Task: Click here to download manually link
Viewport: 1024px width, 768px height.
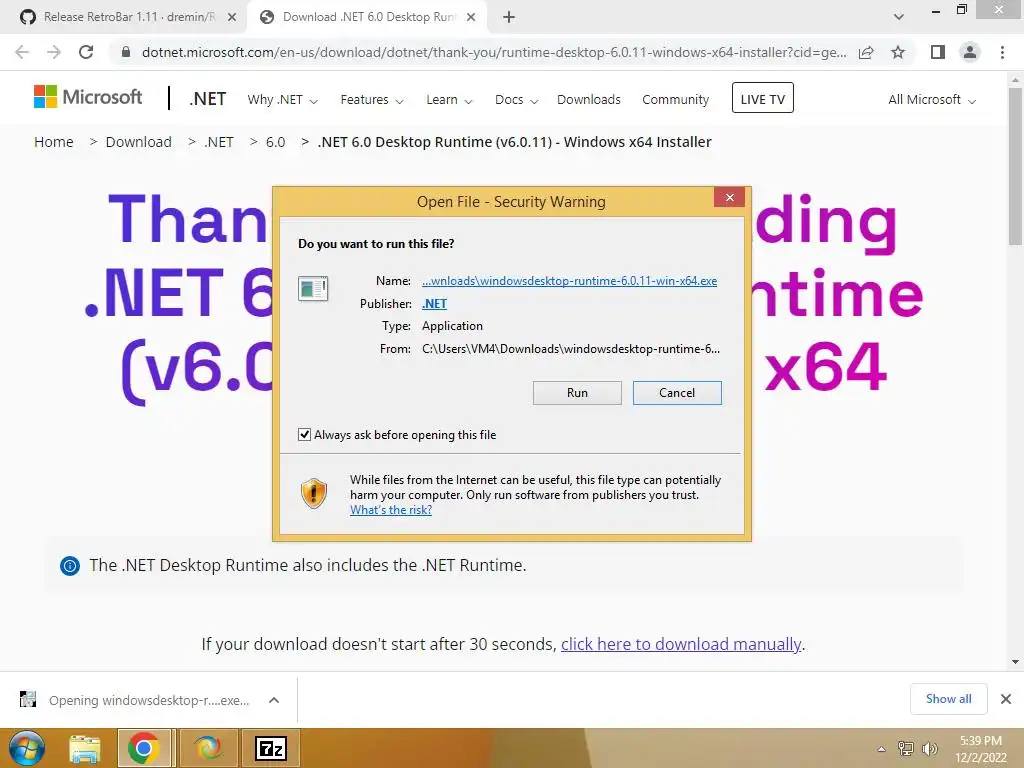Action: (x=680, y=644)
